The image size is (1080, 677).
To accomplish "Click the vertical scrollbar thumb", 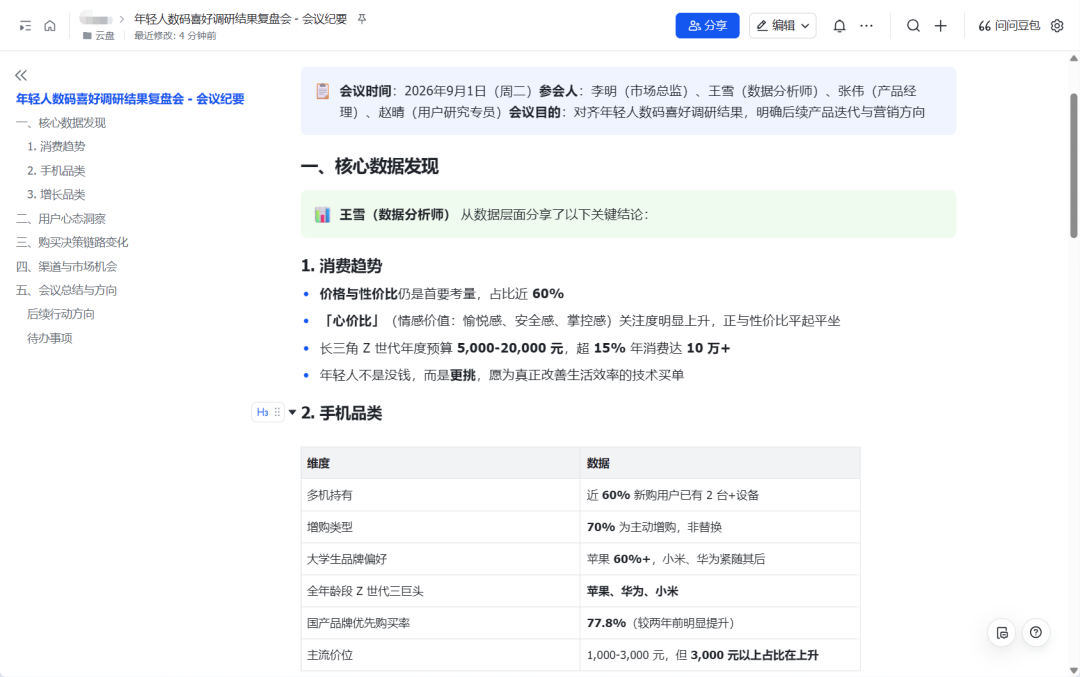I will click(x=1073, y=165).
